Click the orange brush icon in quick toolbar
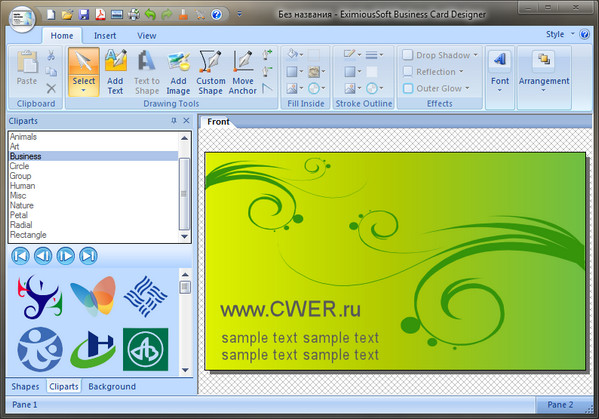 tap(183, 15)
